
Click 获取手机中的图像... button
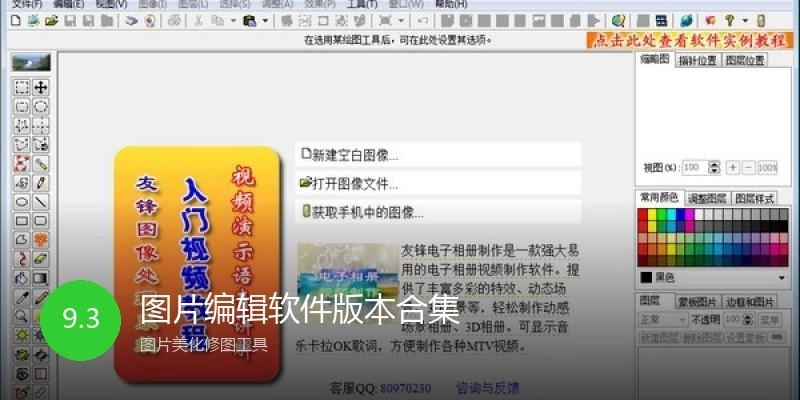(x=438, y=212)
